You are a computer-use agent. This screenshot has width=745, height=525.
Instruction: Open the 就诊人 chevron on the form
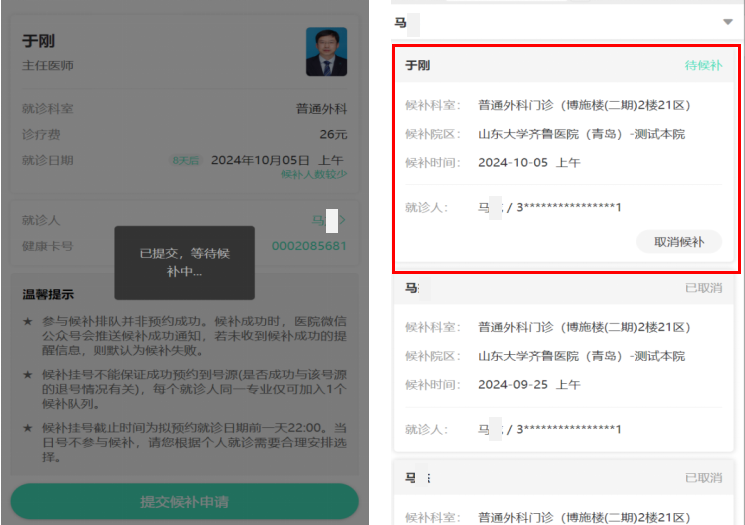342,219
